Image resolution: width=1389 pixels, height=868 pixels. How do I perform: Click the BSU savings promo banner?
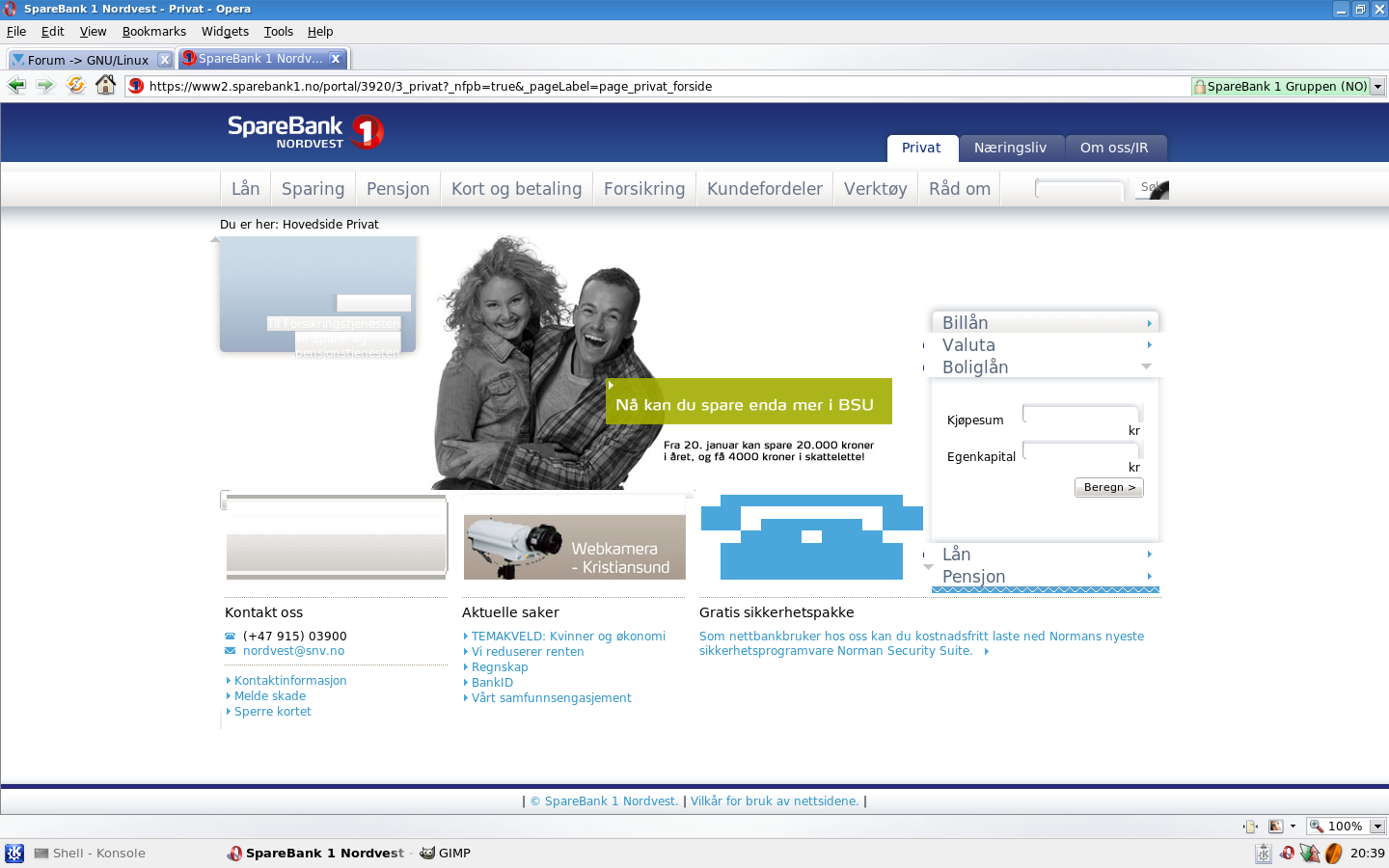(749, 401)
